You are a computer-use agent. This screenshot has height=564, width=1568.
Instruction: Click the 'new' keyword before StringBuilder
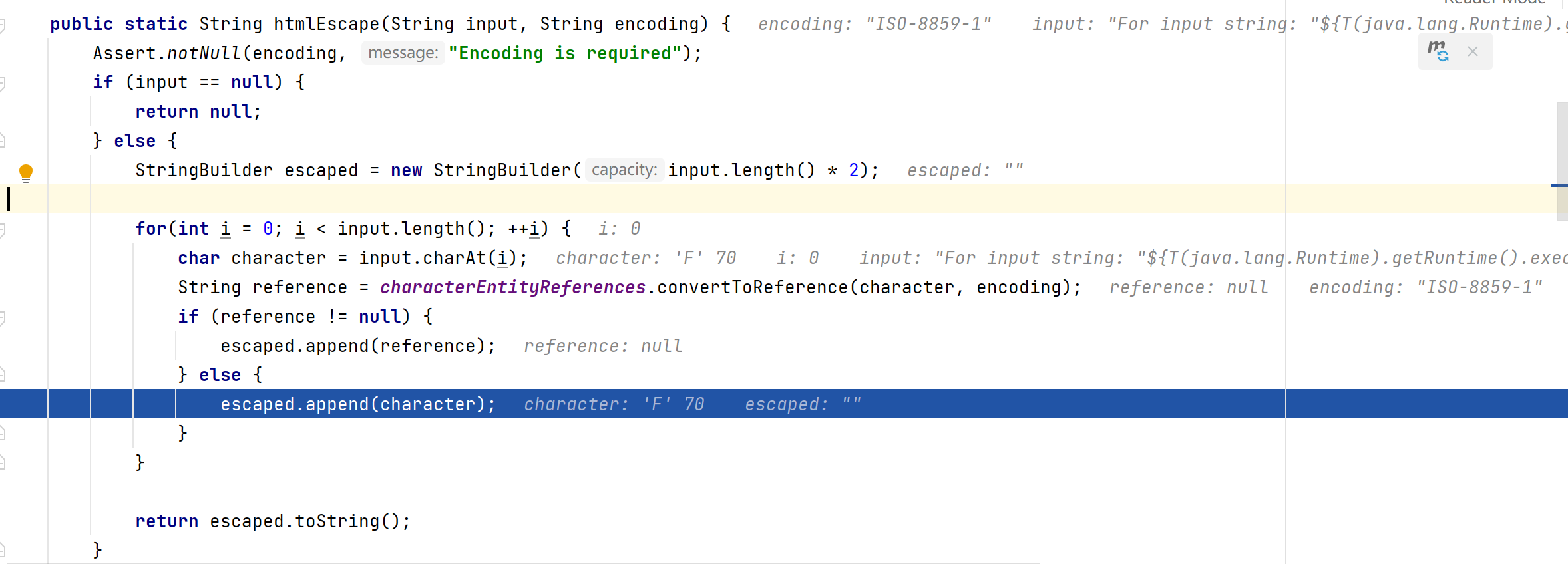[x=406, y=170]
